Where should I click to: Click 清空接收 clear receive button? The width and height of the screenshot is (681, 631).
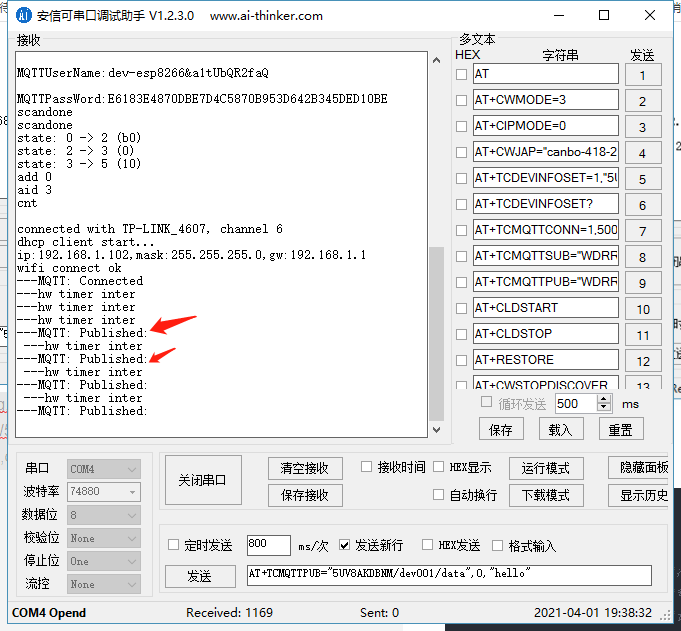point(305,468)
